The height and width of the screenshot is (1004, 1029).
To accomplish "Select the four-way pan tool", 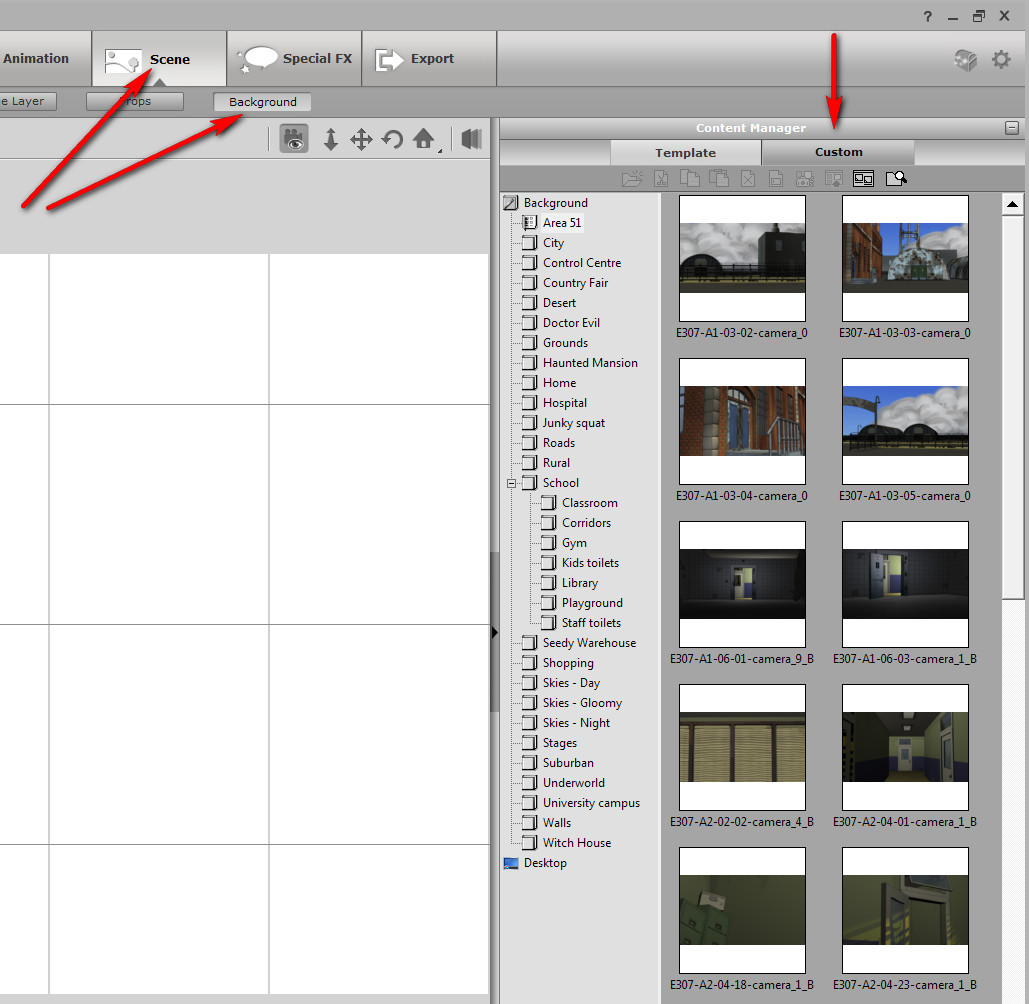I will pos(361,139).
